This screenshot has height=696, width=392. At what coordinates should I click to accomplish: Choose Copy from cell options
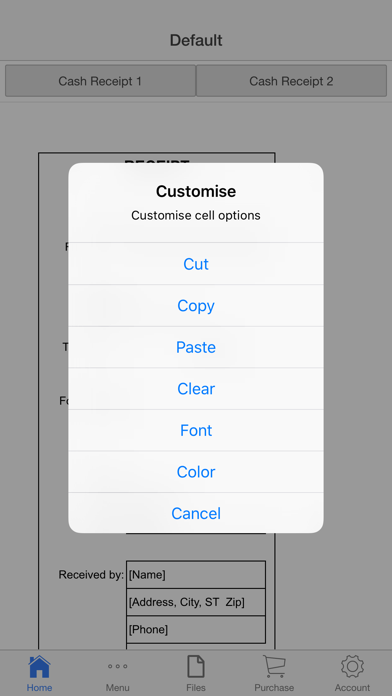coord(196,305)
